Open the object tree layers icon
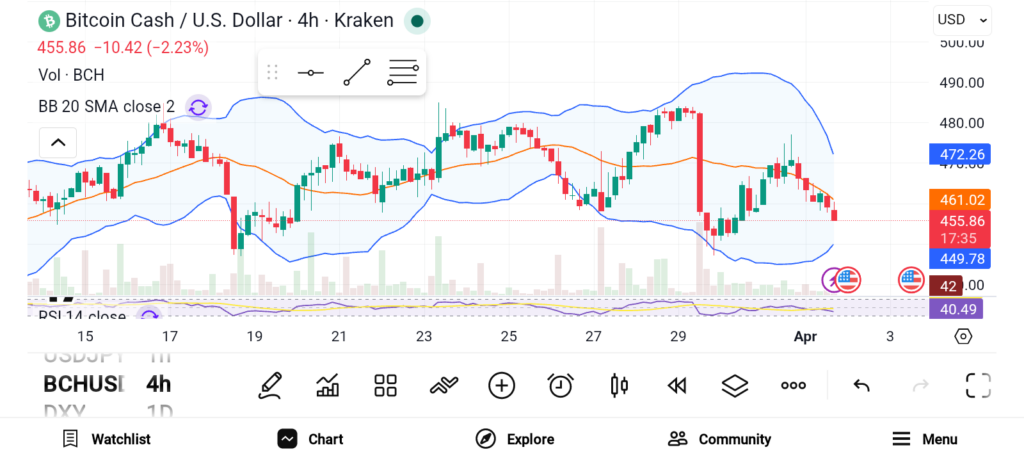This screenshot has height=461, width=1024. 735,385
